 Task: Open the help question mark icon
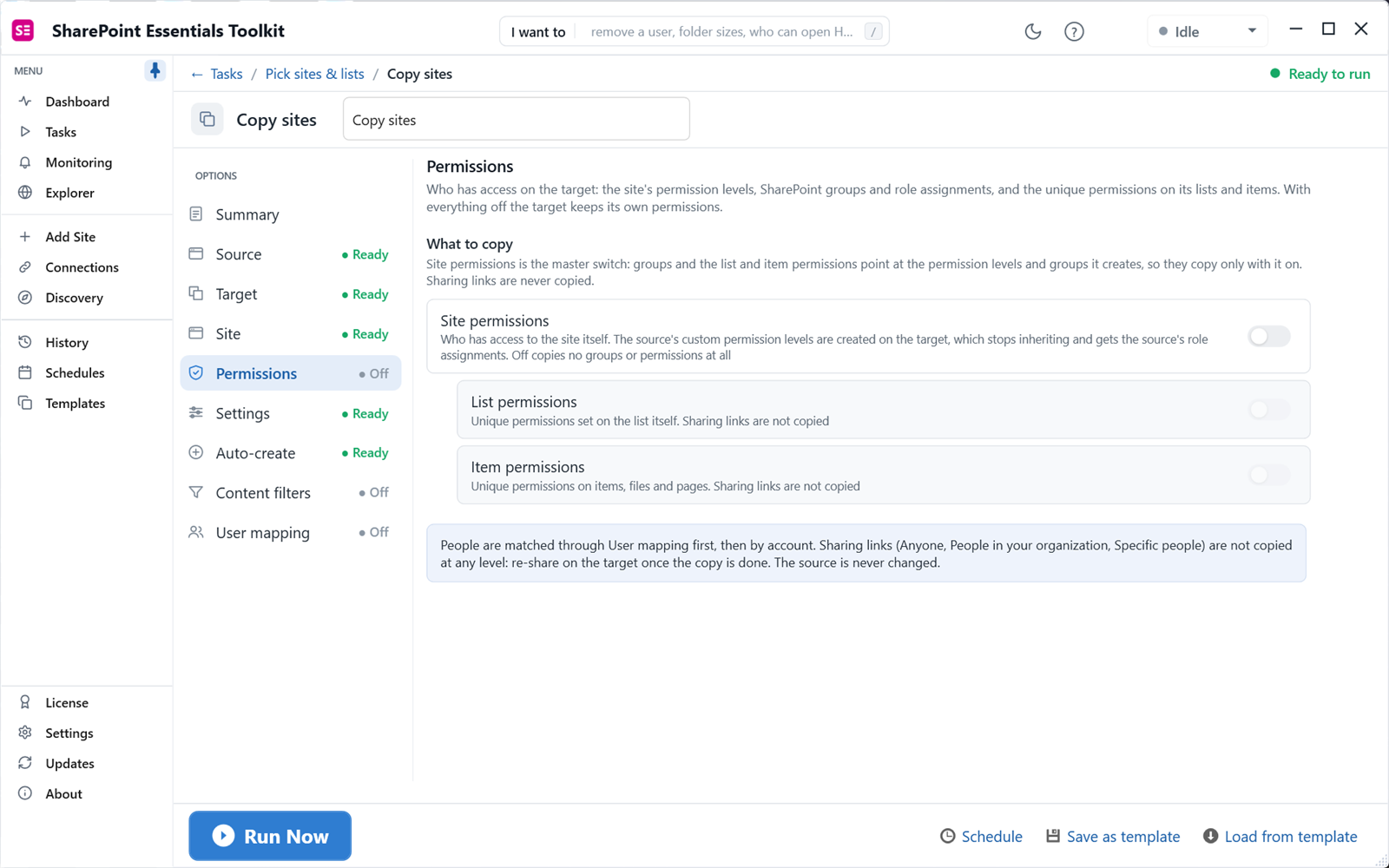coord(1074,31)
